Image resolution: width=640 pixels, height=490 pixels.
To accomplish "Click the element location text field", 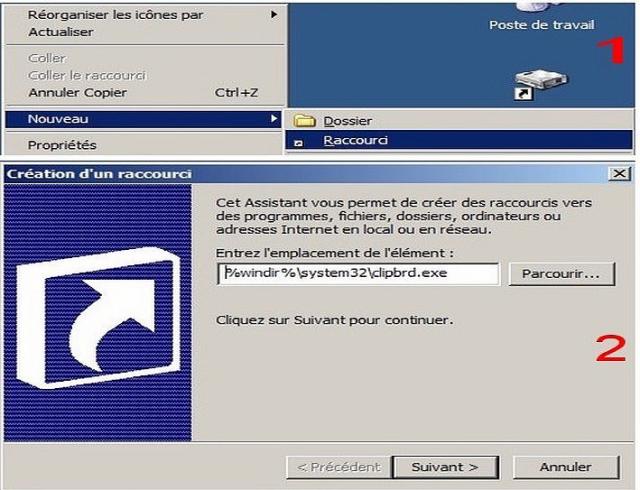I will (x=358, y=273).
